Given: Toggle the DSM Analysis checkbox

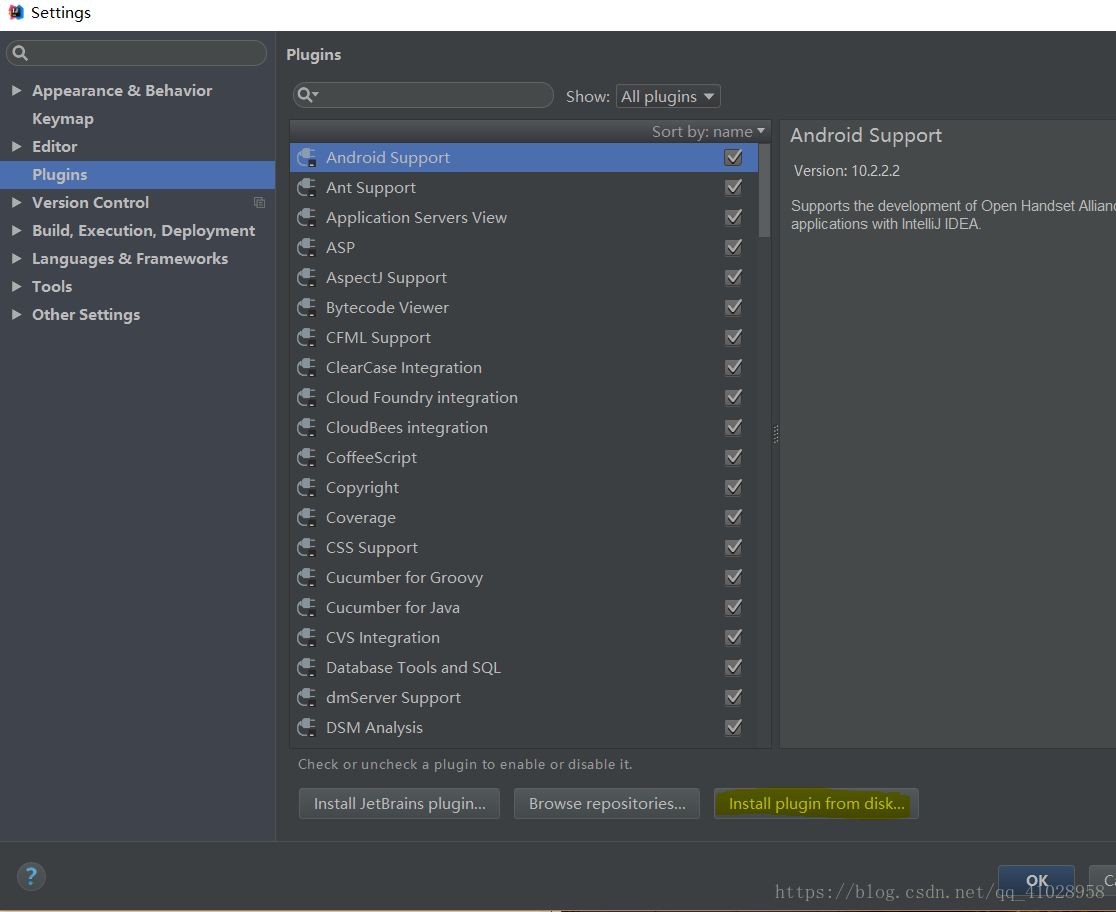Looking at the screenshot, I should coord(733,728).
